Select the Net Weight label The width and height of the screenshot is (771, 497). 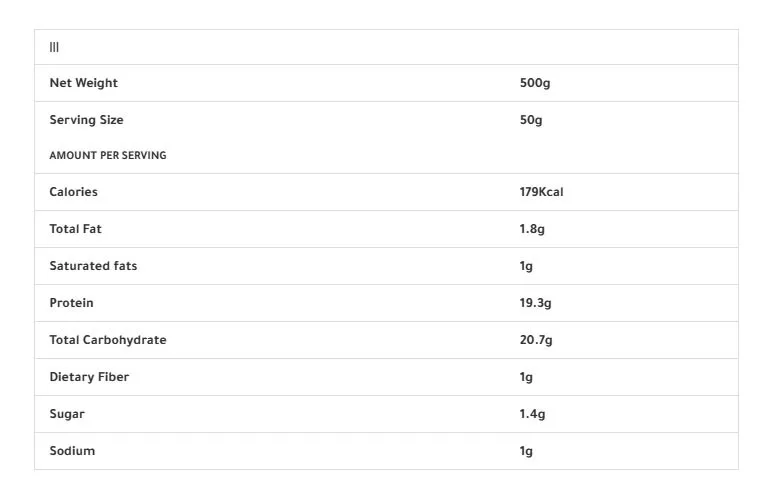83,83
